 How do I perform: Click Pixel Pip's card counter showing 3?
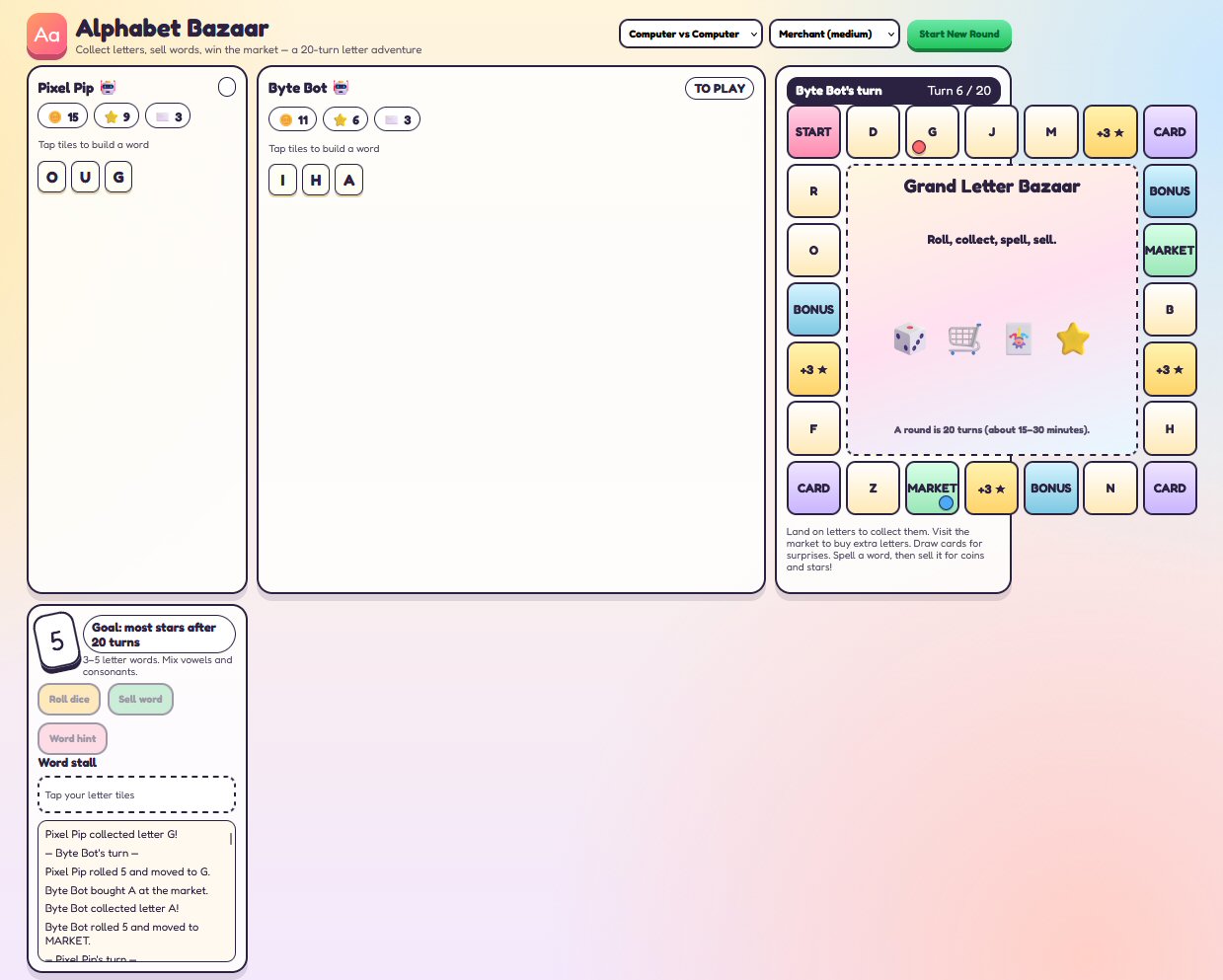(168, 116)
